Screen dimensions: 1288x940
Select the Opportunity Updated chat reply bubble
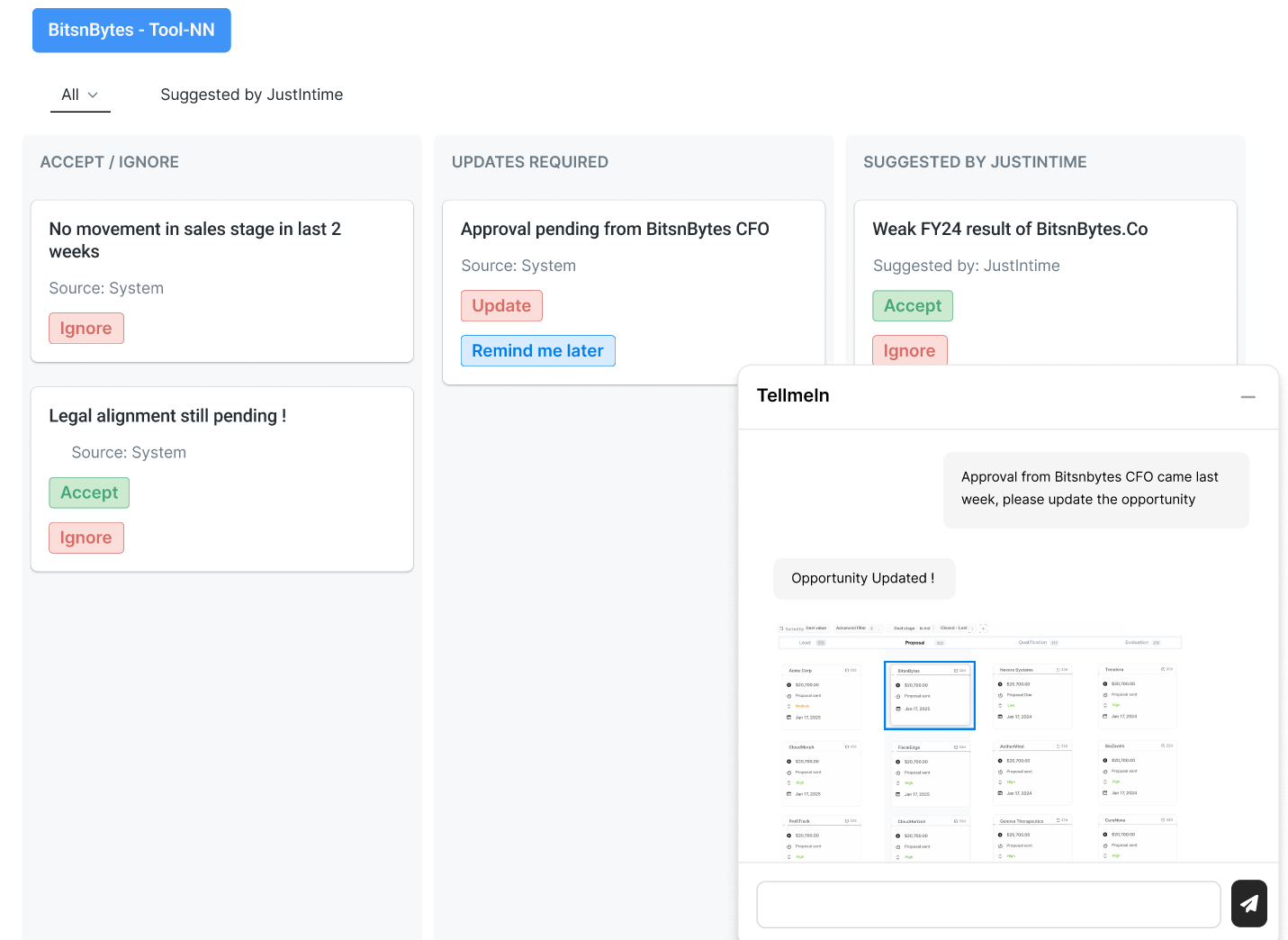click(x=864, y=578)
